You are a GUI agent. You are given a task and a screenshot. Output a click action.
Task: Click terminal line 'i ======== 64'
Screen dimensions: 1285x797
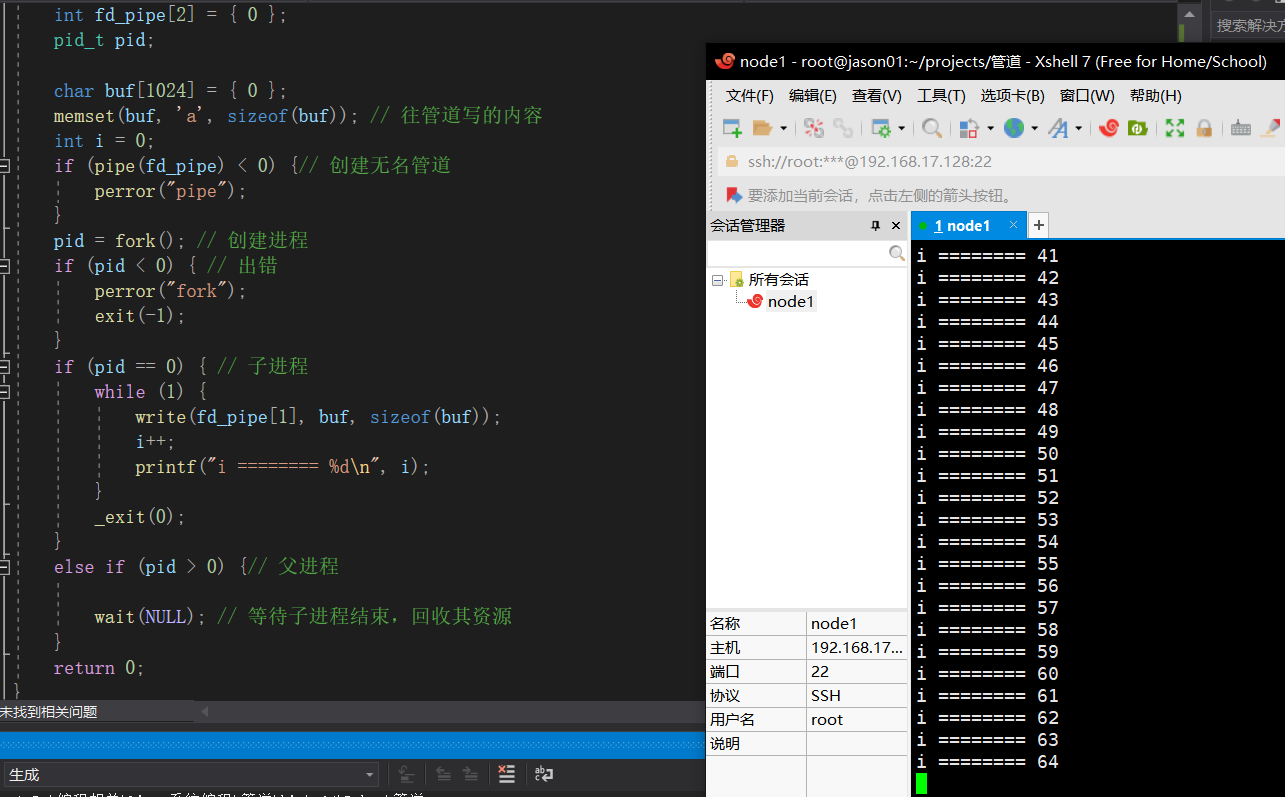(x=987, y=762)
